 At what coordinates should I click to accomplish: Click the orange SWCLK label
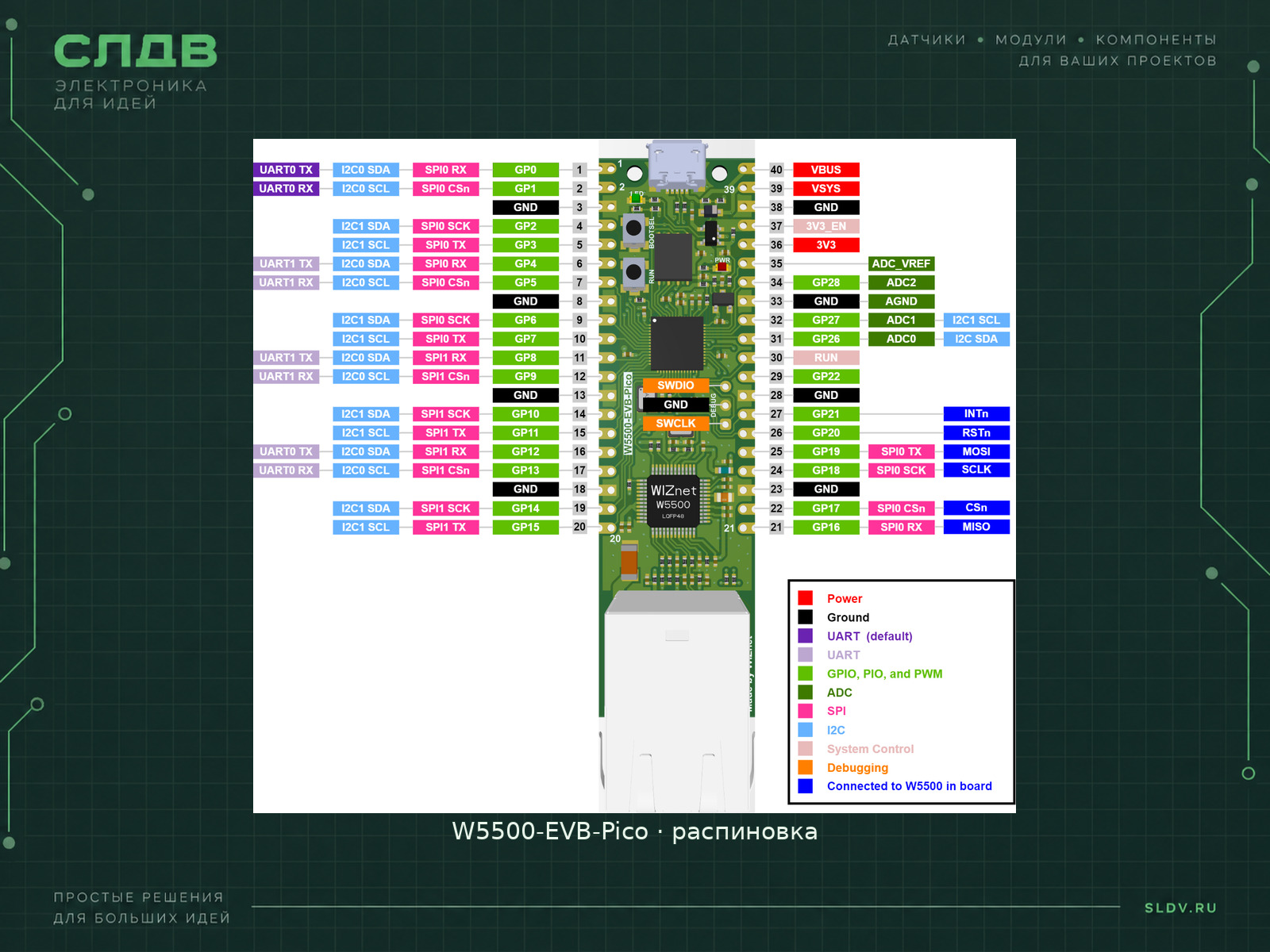point(675,424)
